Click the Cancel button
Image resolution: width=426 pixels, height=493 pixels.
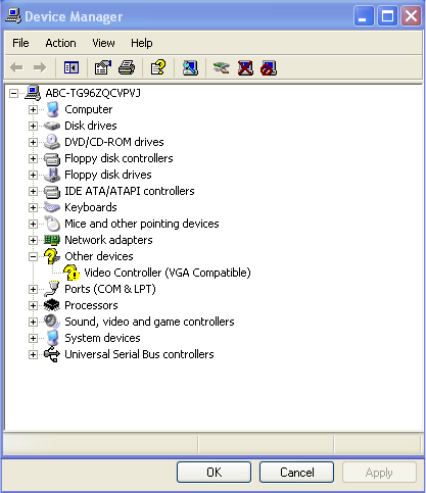click(x=297, y=472)
